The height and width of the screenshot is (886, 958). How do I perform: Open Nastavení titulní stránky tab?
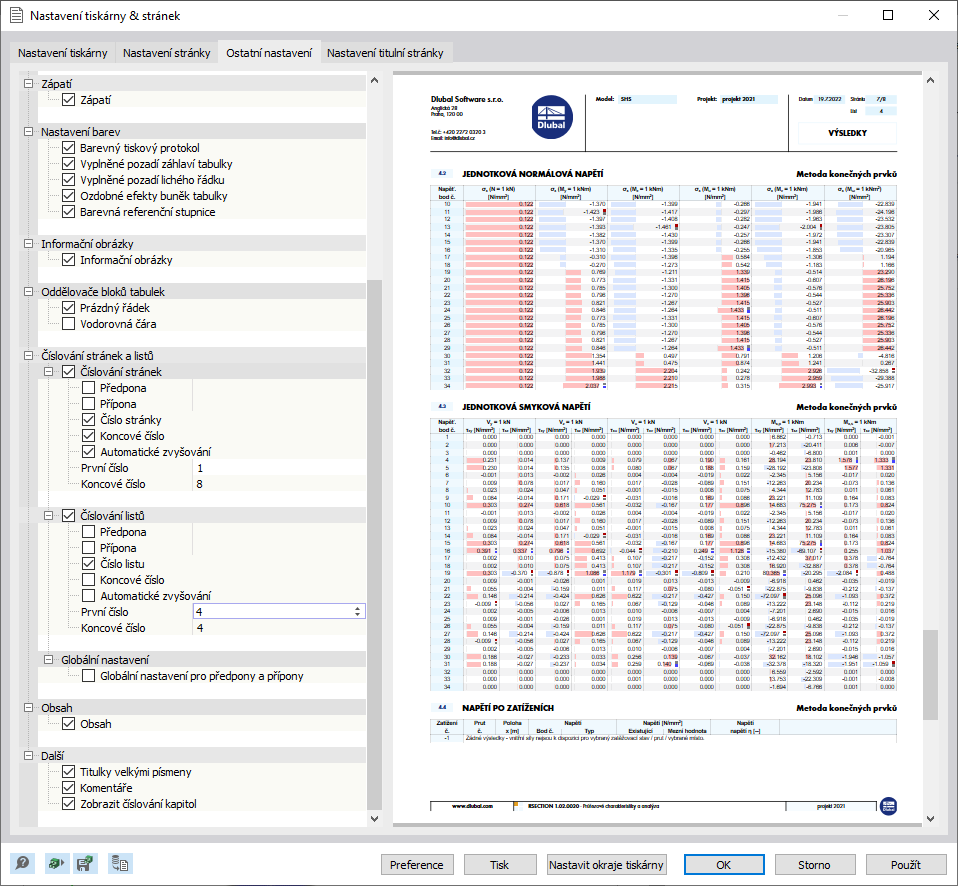point(385,53)
